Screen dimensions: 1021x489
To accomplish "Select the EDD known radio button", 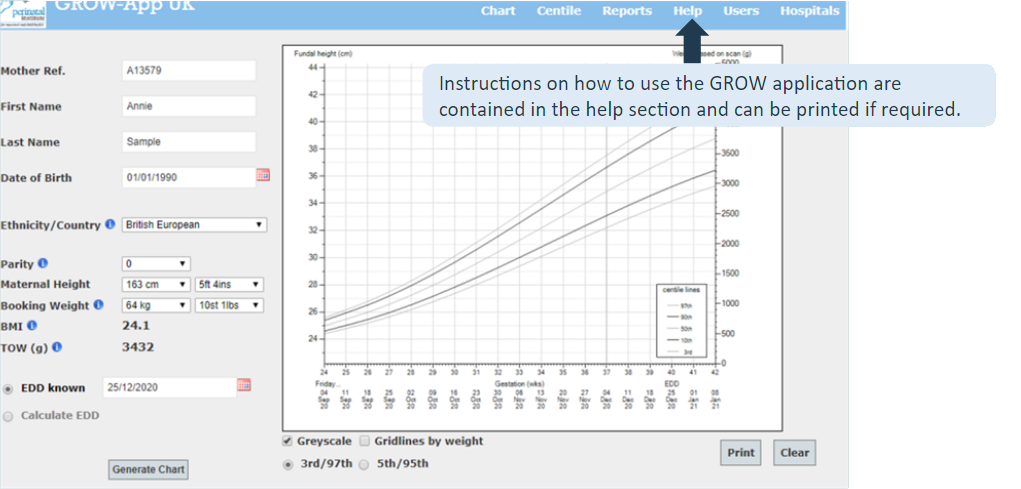I will click(x=8, y=388).
